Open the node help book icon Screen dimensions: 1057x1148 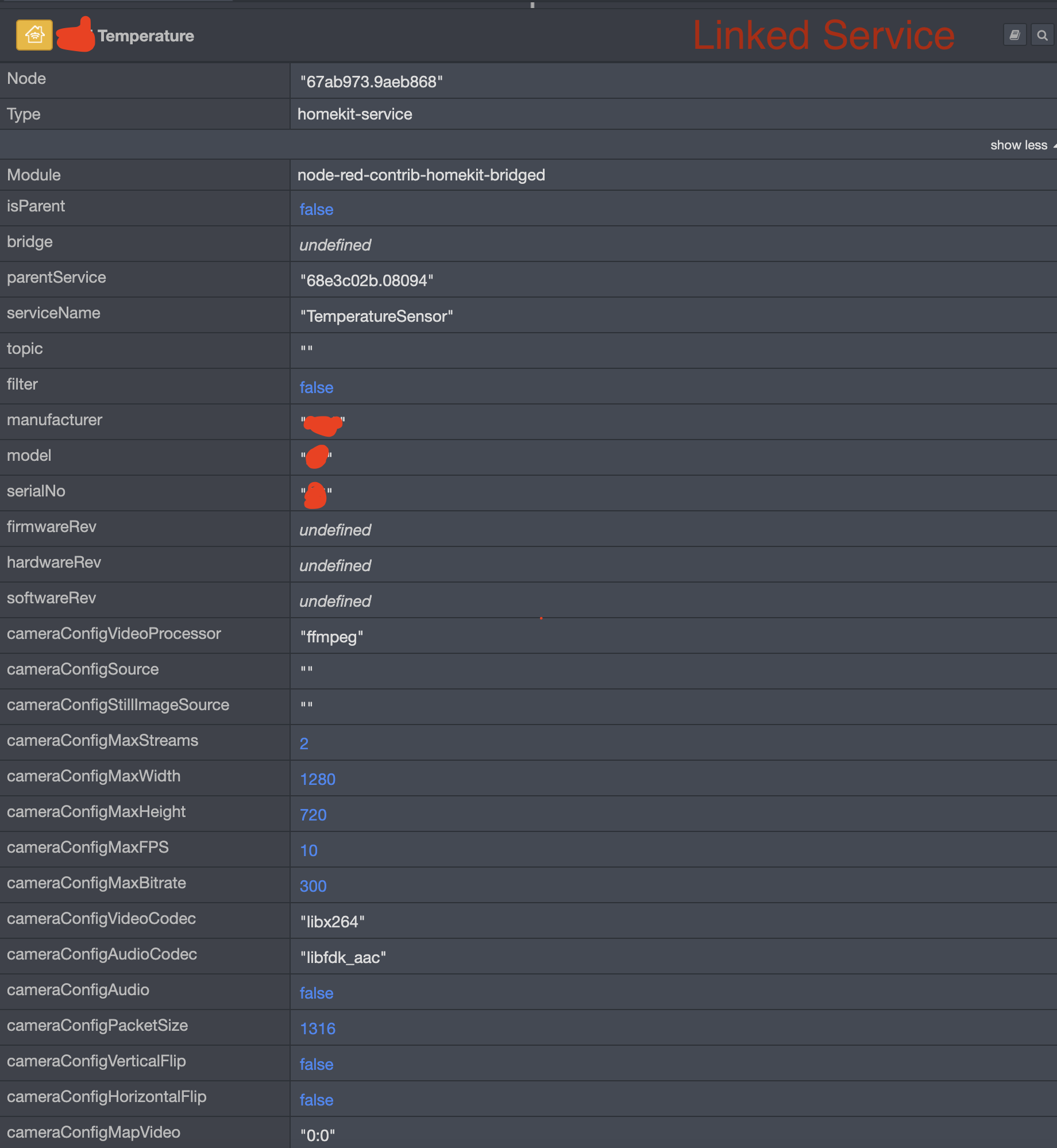click(1014, 35)
